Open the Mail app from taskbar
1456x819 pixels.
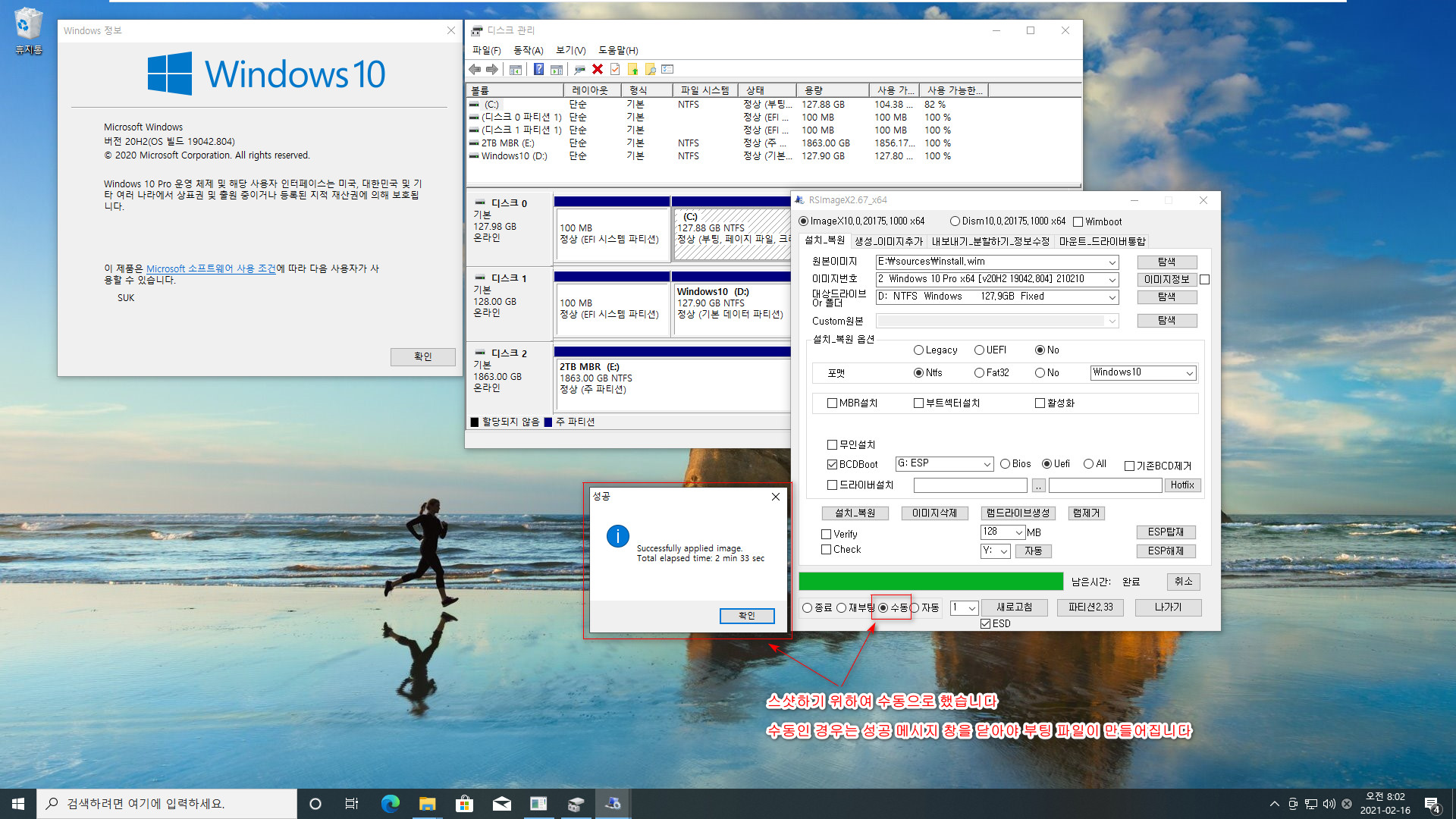[501, 804]
